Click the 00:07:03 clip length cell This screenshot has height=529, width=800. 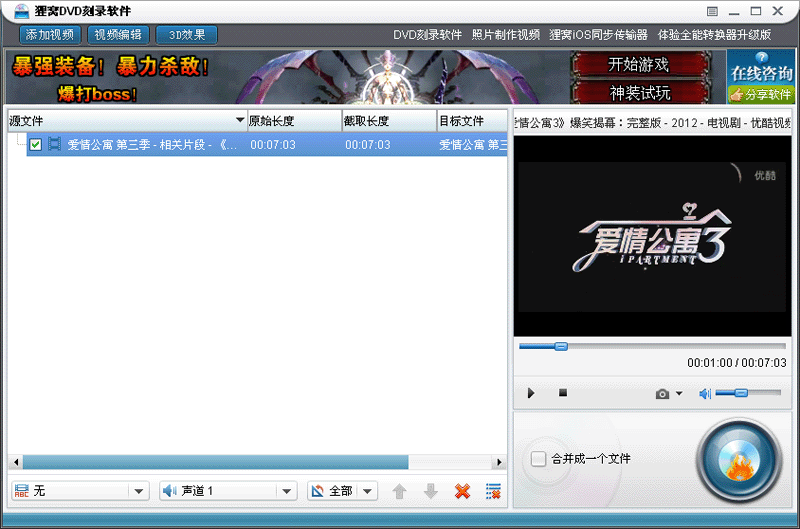click(367, 145)
